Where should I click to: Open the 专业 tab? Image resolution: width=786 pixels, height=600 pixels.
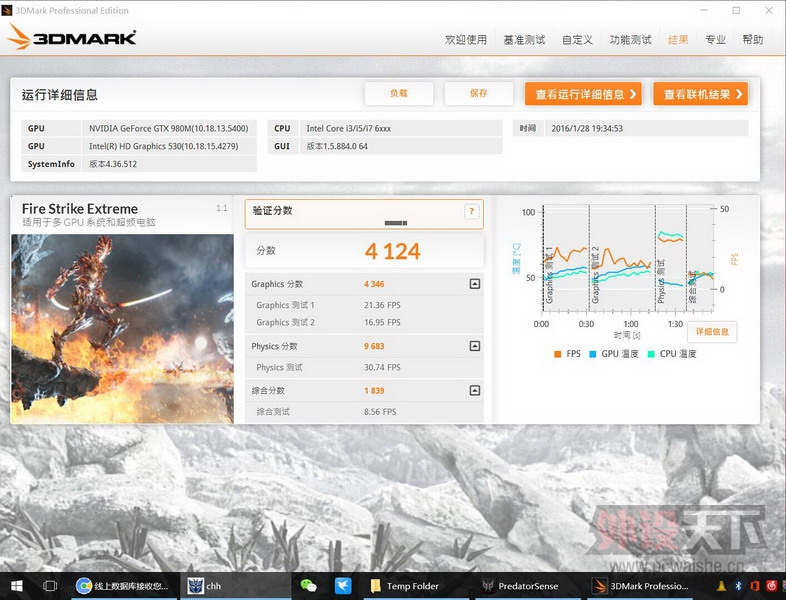[716, 40]
